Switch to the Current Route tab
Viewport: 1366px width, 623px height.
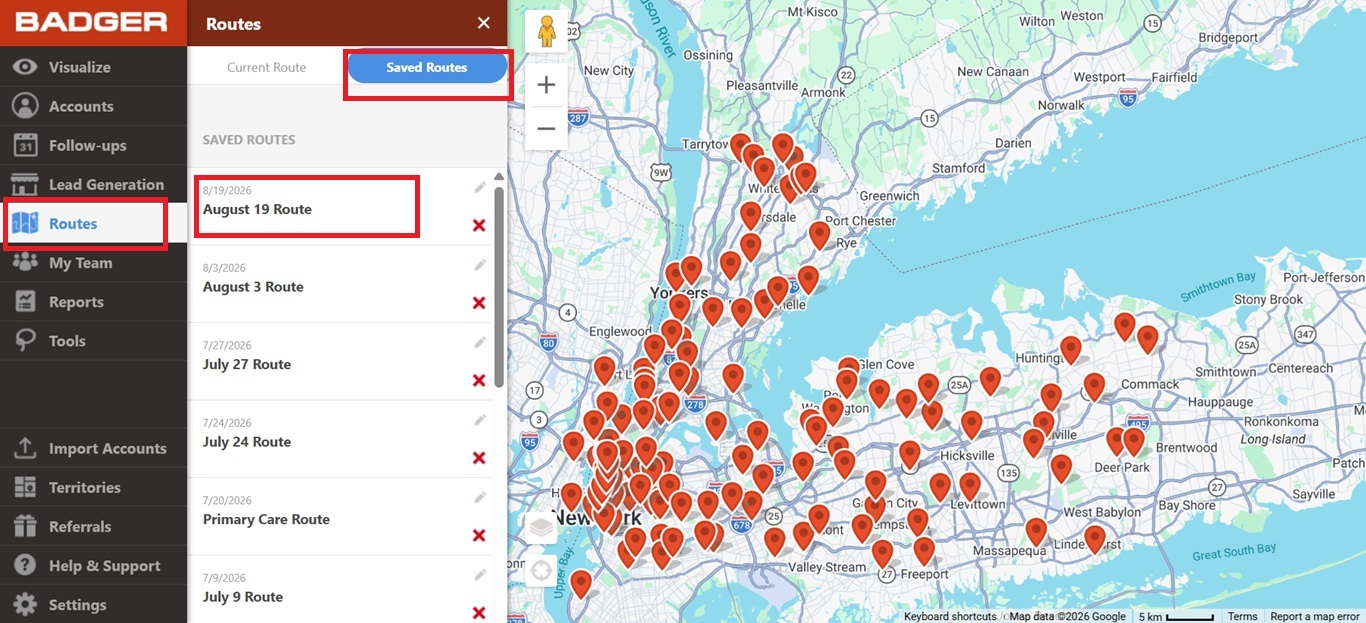pyautogui.click(x=266, y=67)
